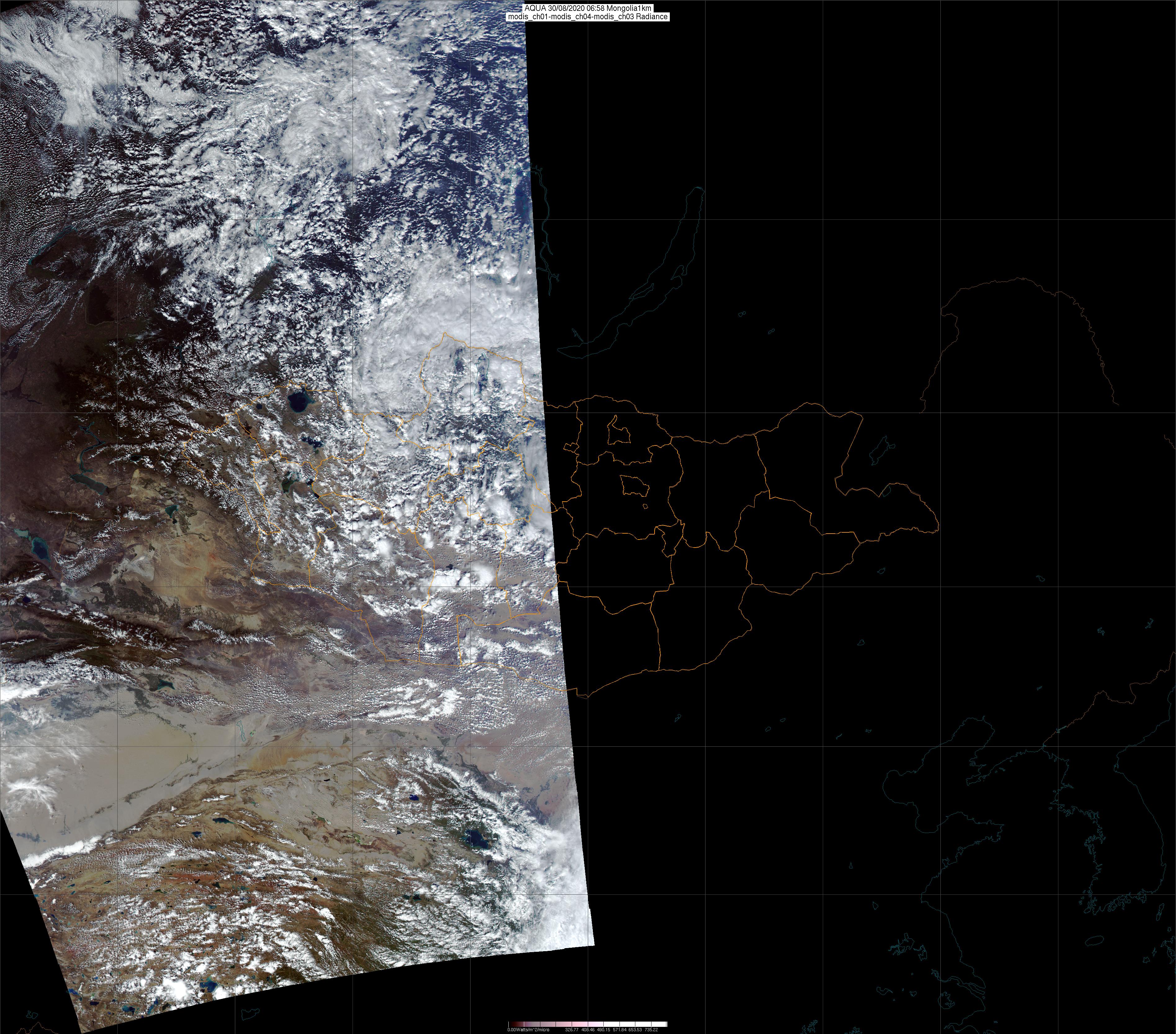Click the 735.22 value on the color scale
Screen dimensions: 1176x1034
[651, 1030]
